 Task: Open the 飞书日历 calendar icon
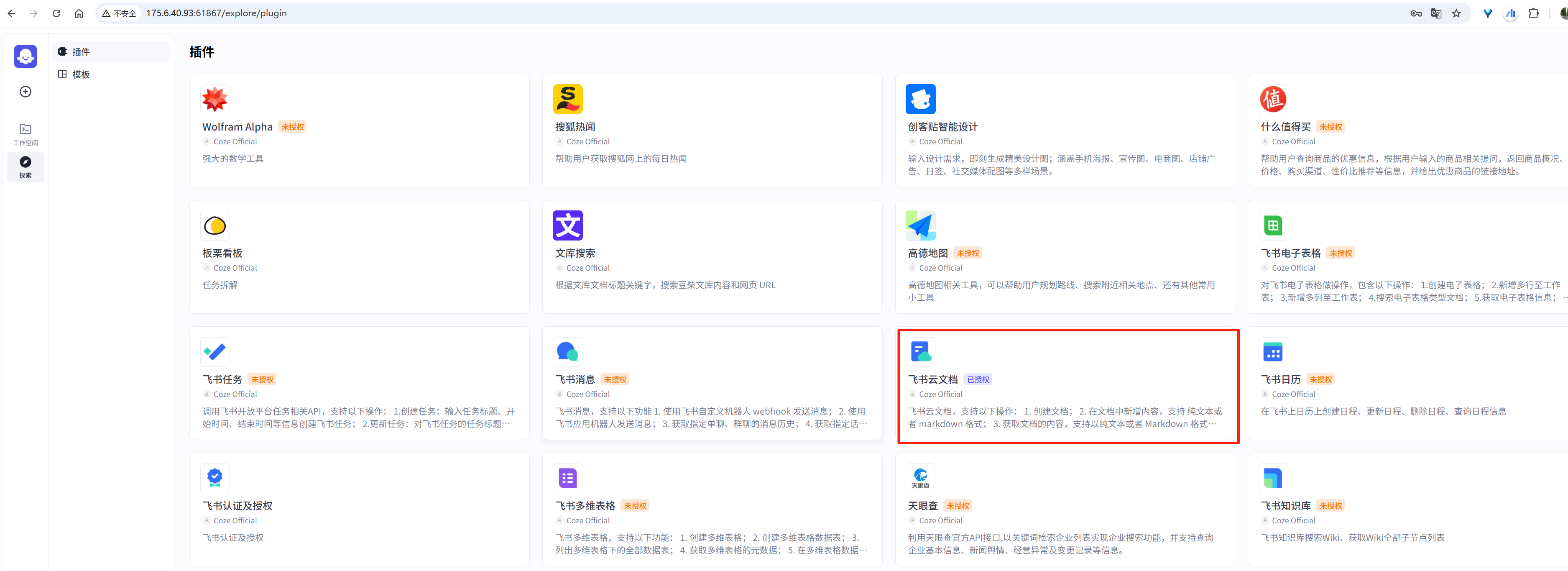coord(1272,352)
